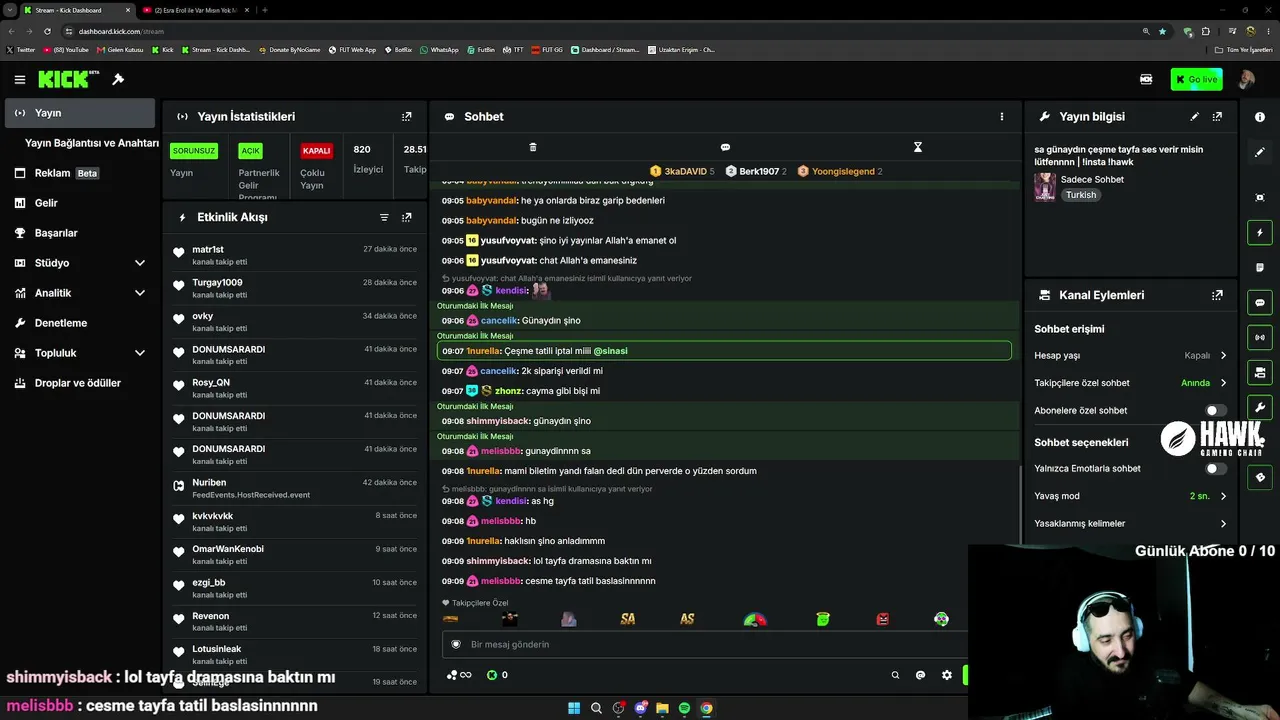
Task: Open the Yavaş mod setting
Action: 1130,496
